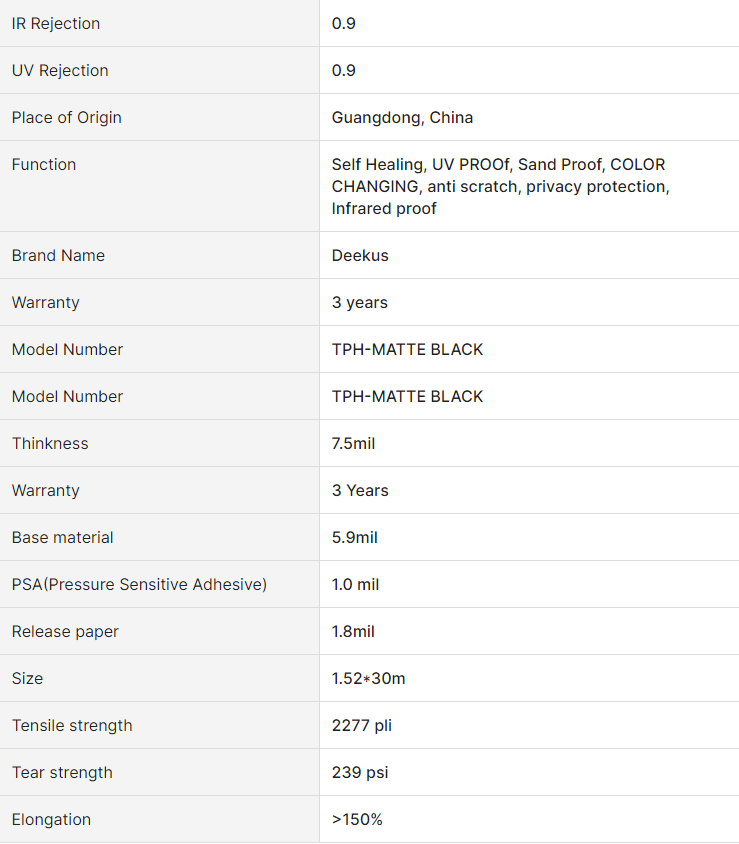Select the 7.5mil thickness value

coord(353,444)
